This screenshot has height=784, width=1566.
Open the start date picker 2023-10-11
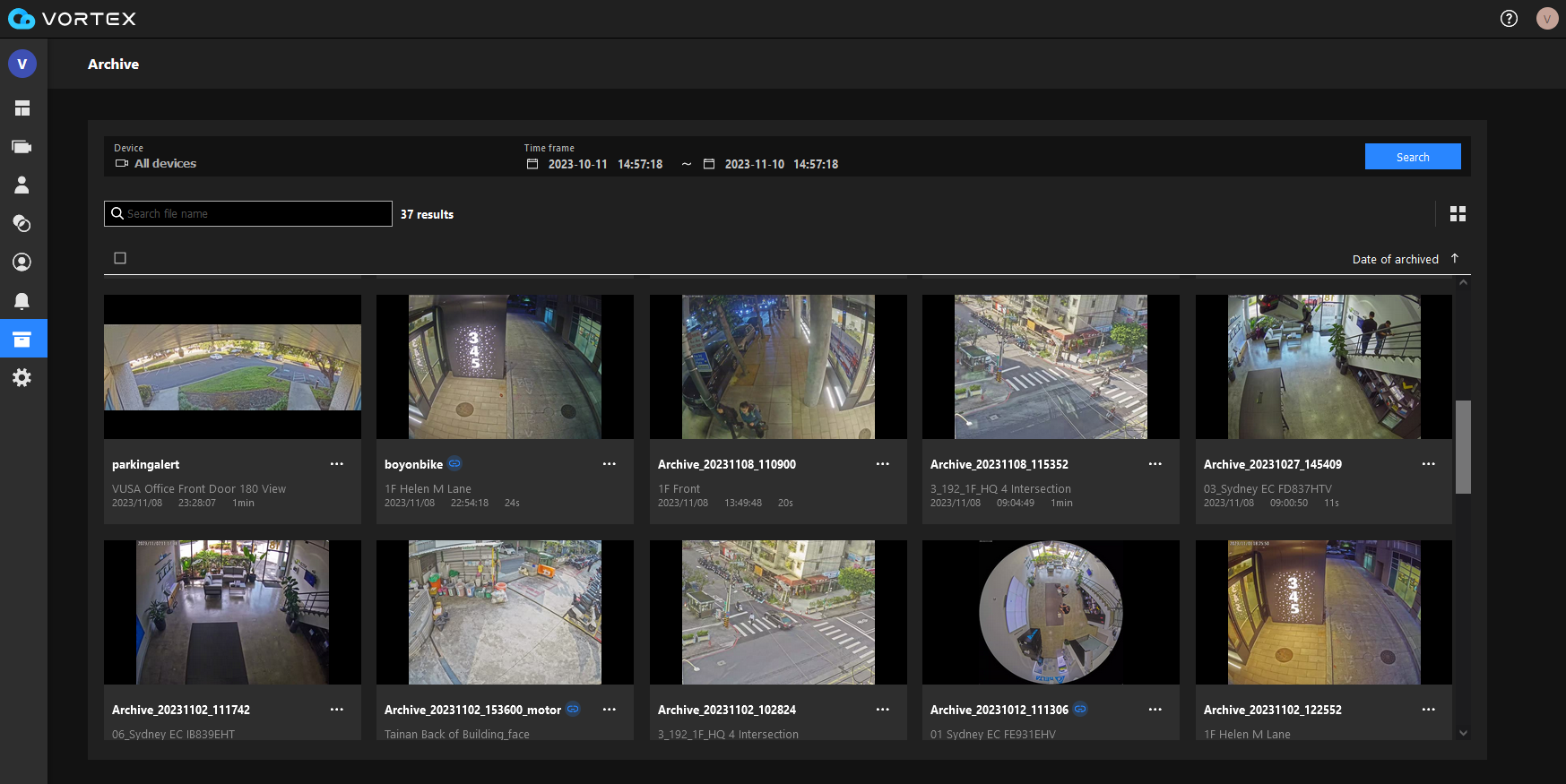[x=577, y=165]
